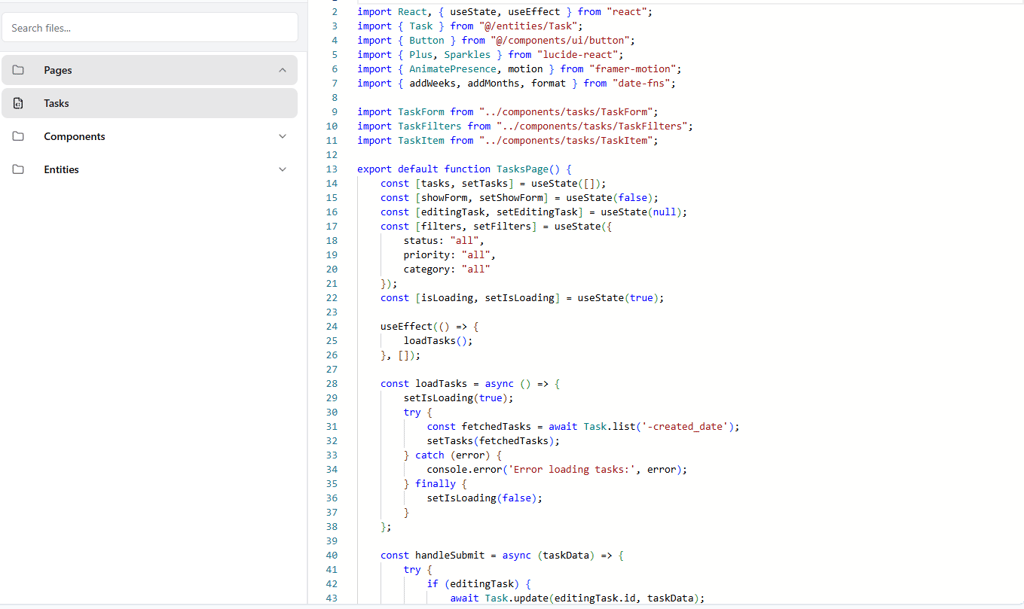Expand the Components folder chevron
The width and height of the screenshot is (1024, 609).
[x=282, y=136]
